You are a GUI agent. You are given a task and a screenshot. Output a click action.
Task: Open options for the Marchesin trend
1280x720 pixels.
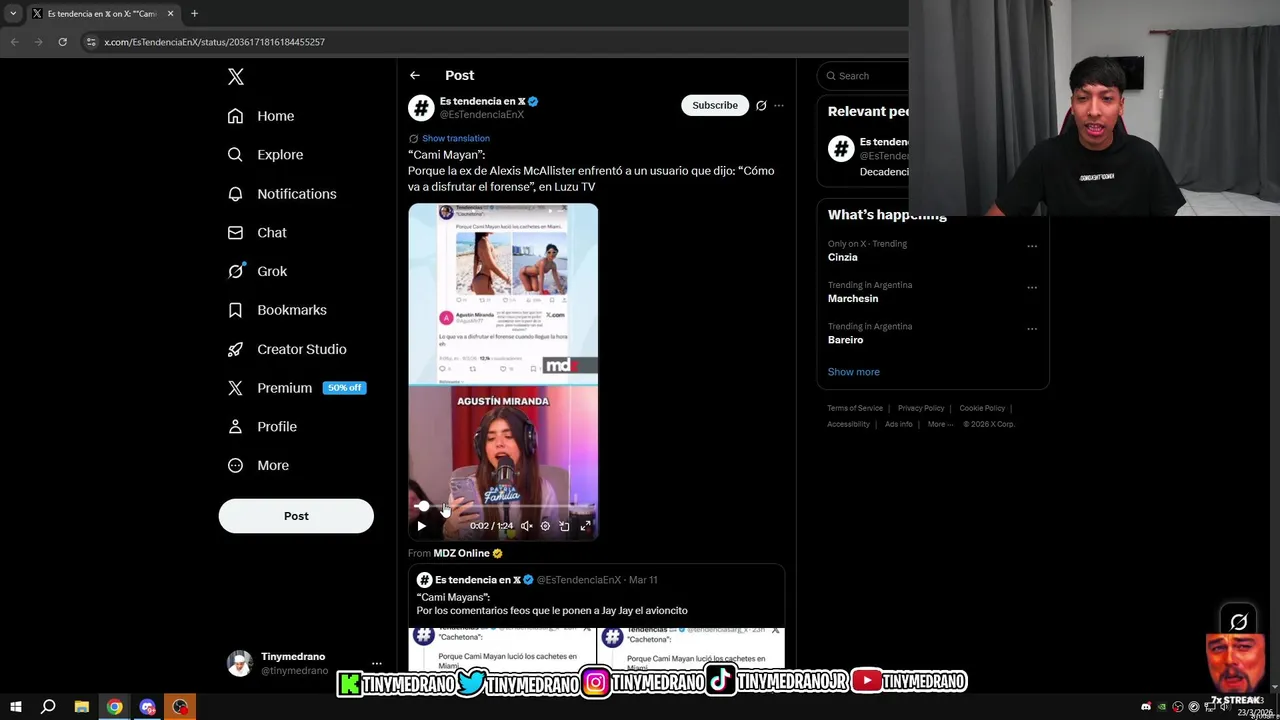coord(1032,287)
